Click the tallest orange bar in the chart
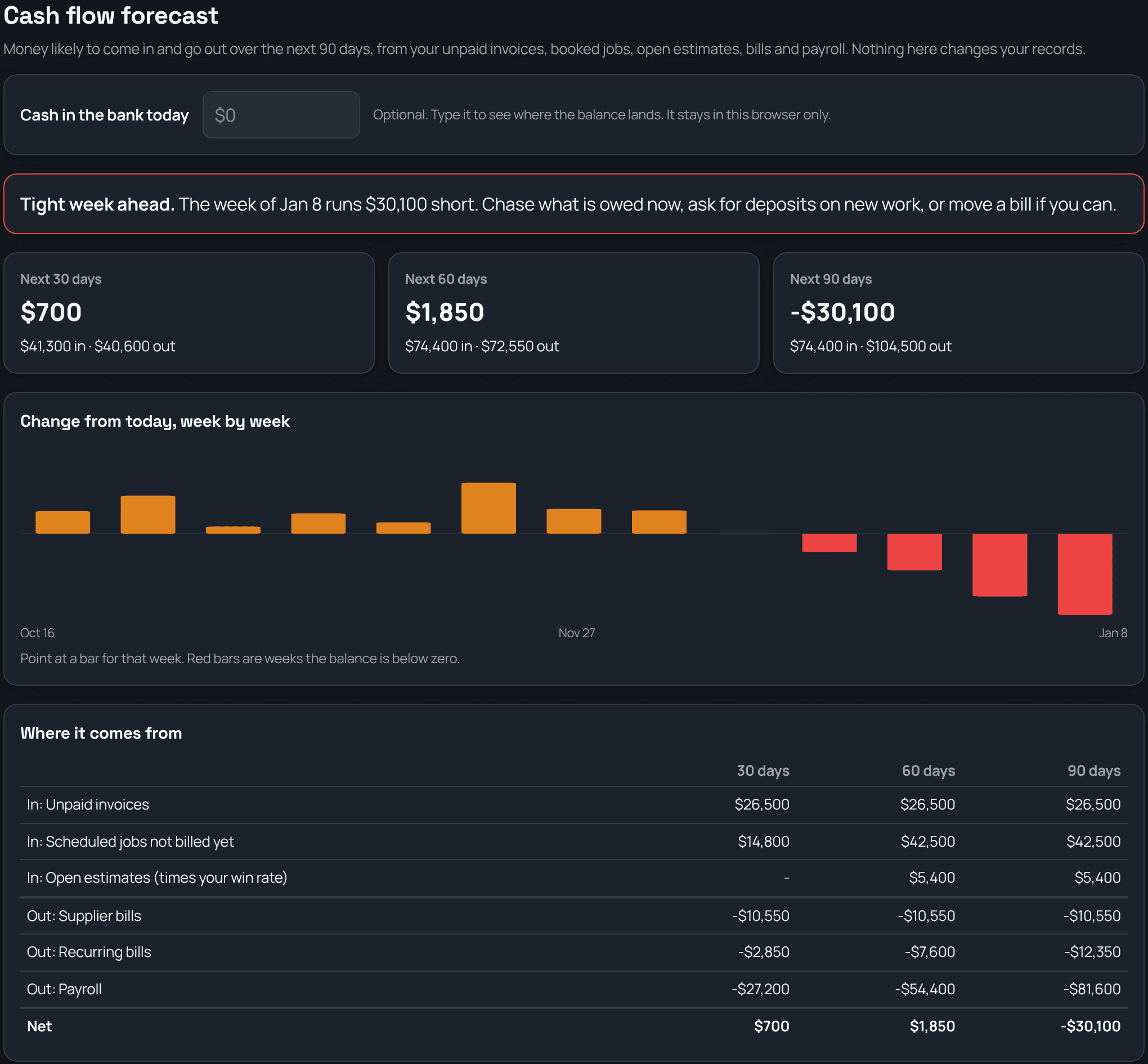1148x1064 pixels. [x=488, y=508]
